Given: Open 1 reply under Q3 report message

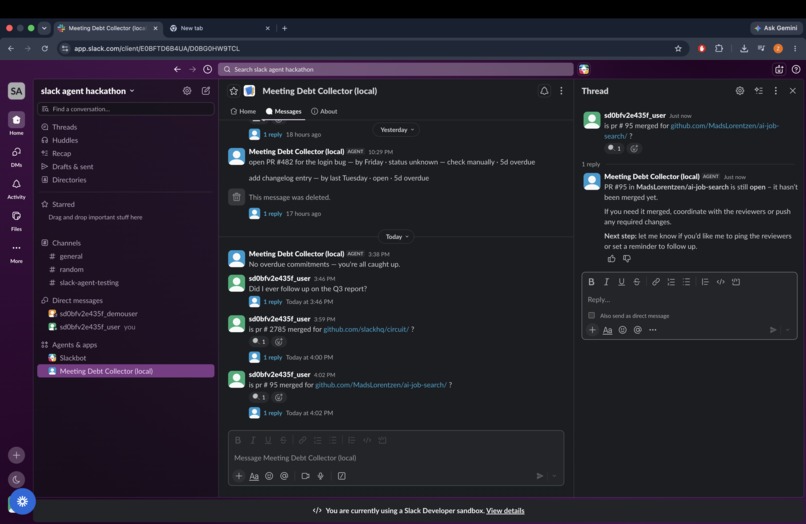Looking at the screenshot, I should point(272,302).
